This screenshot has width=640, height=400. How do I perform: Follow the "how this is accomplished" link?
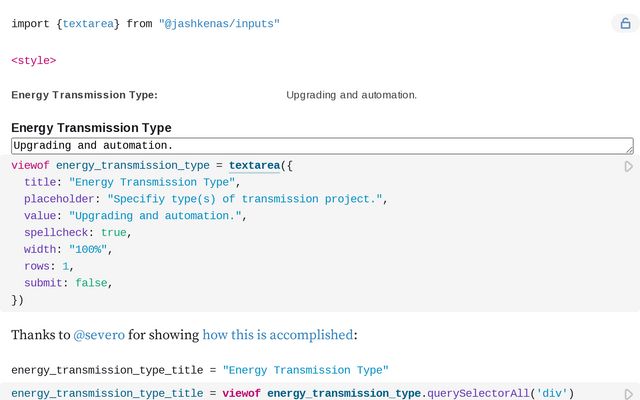pos(277,334)
